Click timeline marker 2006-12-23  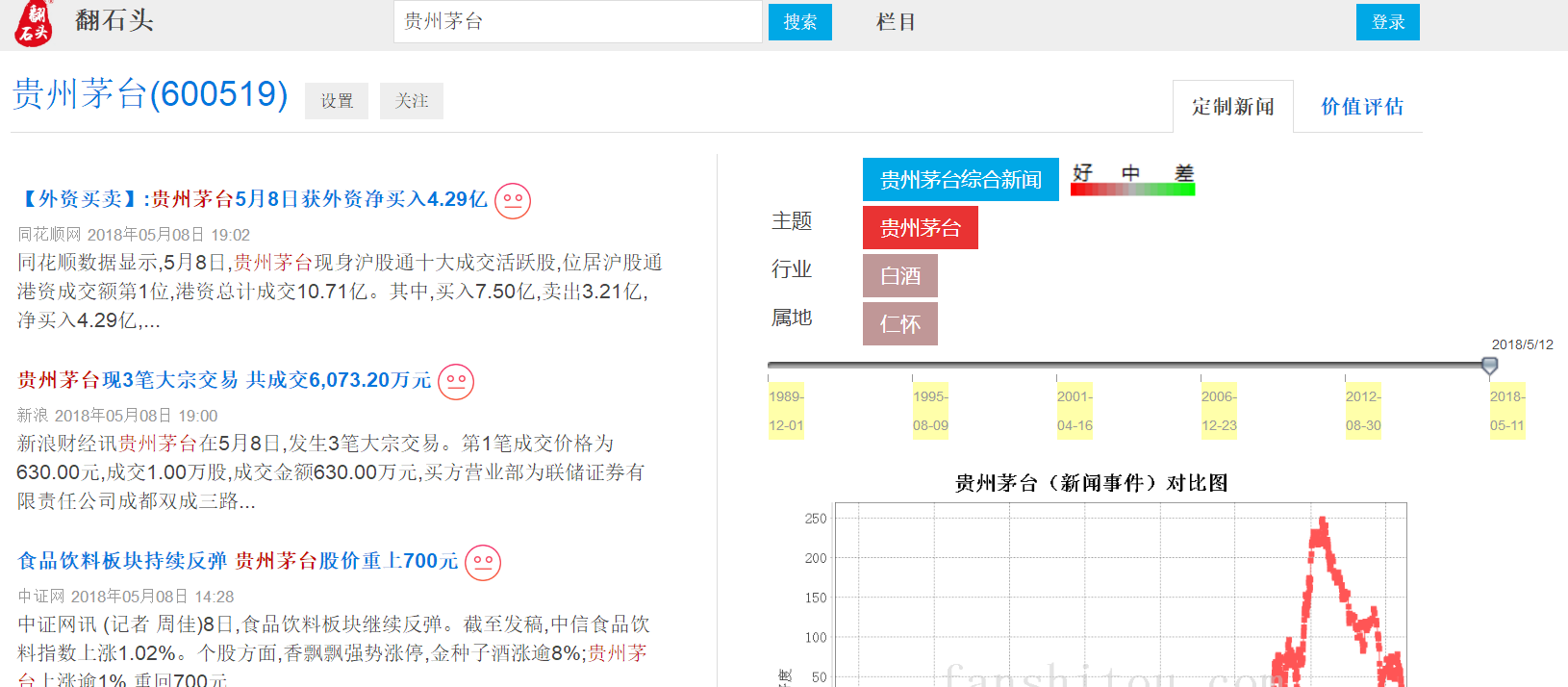coord(1219,411)
